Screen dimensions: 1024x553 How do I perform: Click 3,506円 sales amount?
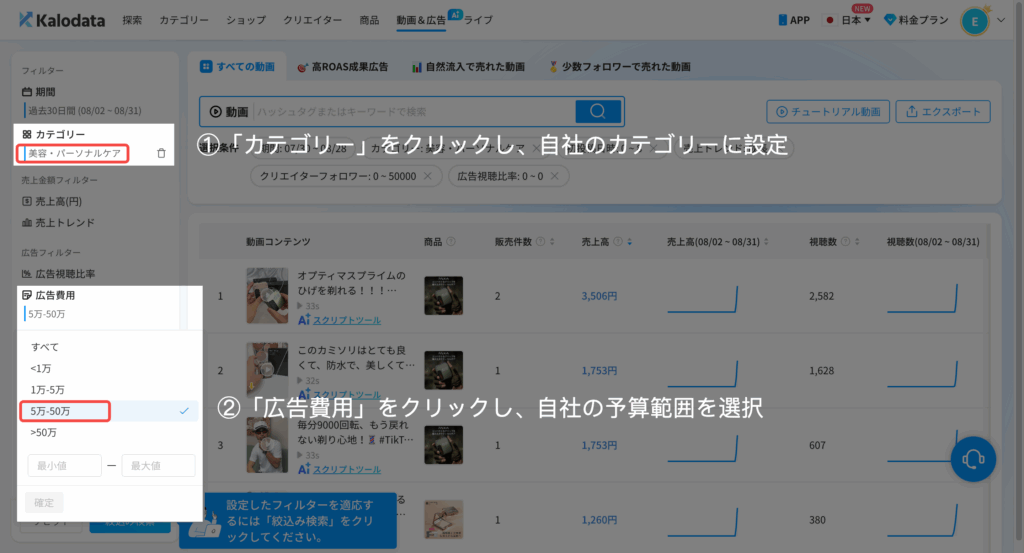[599, 296]
